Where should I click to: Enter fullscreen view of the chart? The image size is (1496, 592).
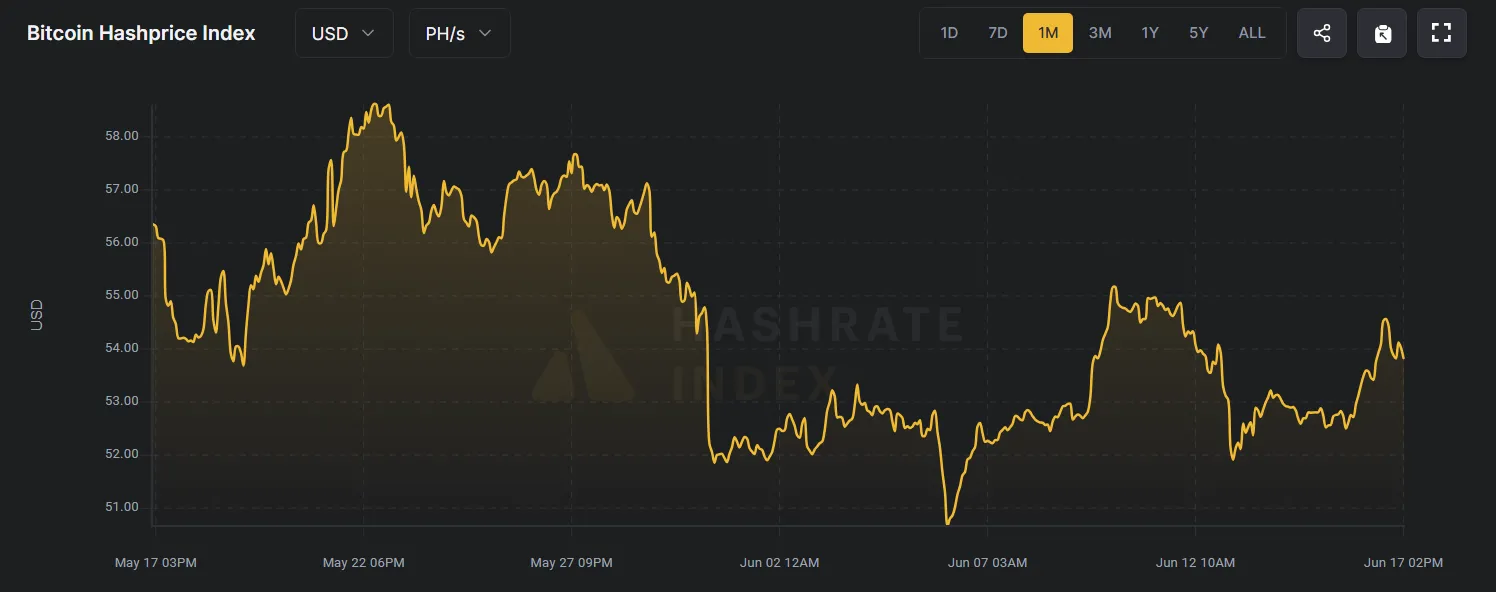coord(1441,32)
